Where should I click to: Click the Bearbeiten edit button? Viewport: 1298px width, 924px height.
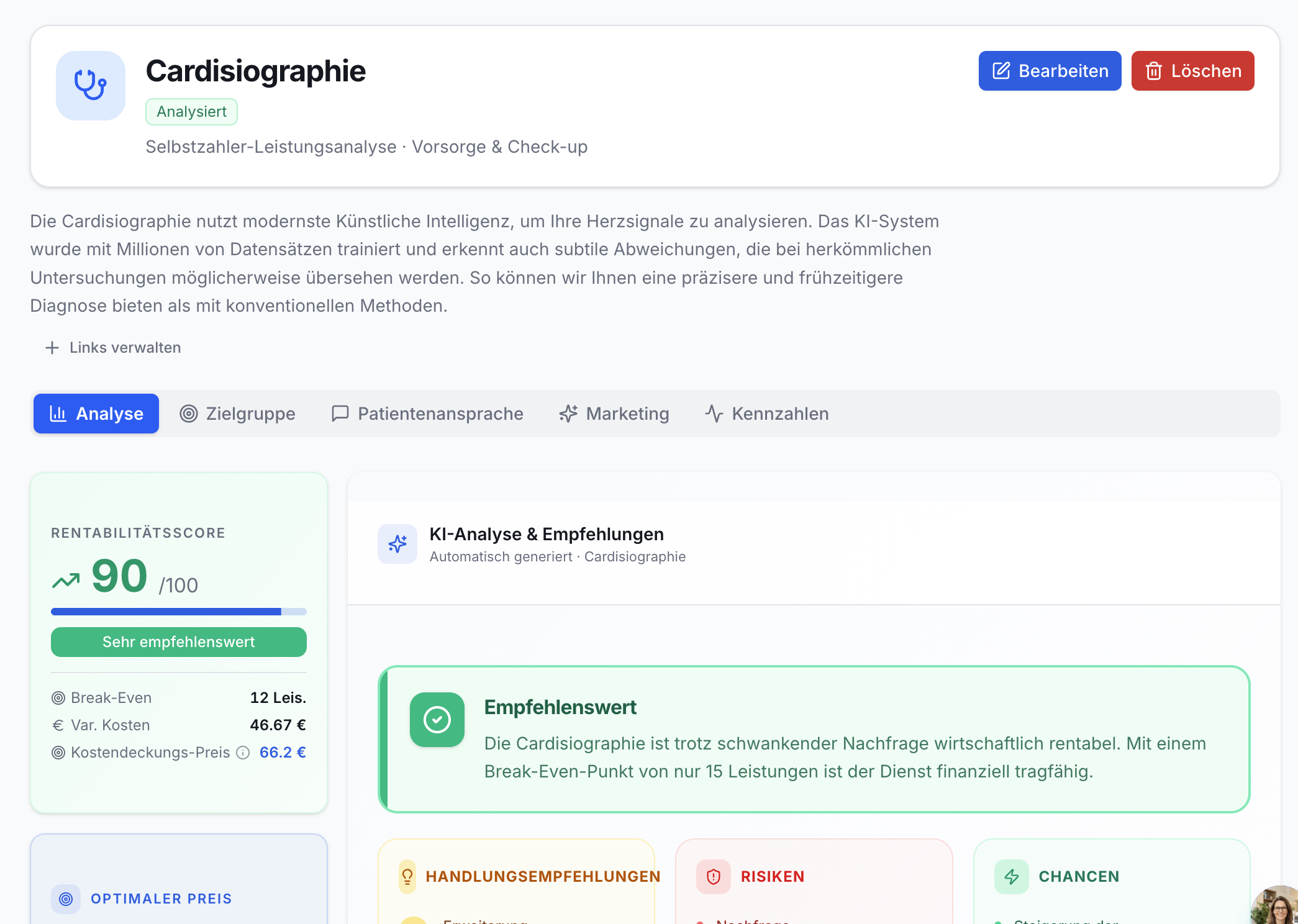click(1050, 71)
